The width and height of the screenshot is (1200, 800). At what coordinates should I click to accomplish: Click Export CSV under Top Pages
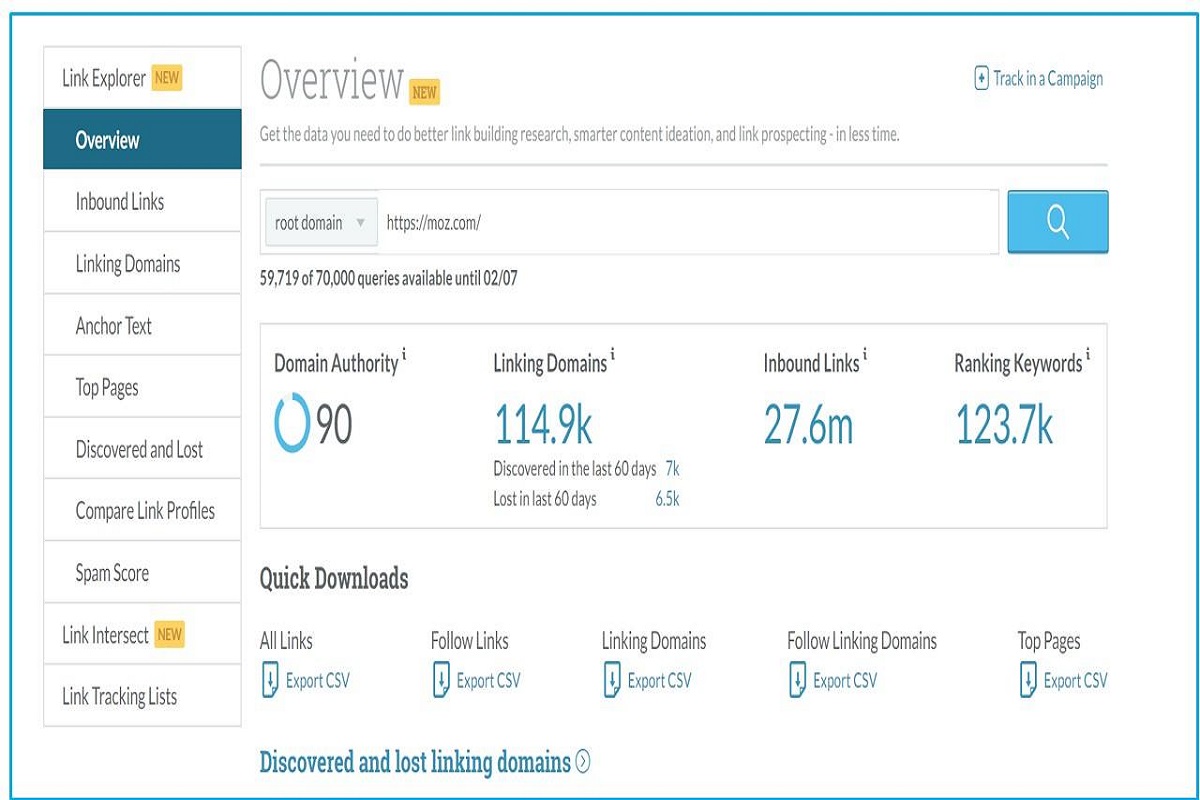pyautogui.click(x=1076, y=681)
